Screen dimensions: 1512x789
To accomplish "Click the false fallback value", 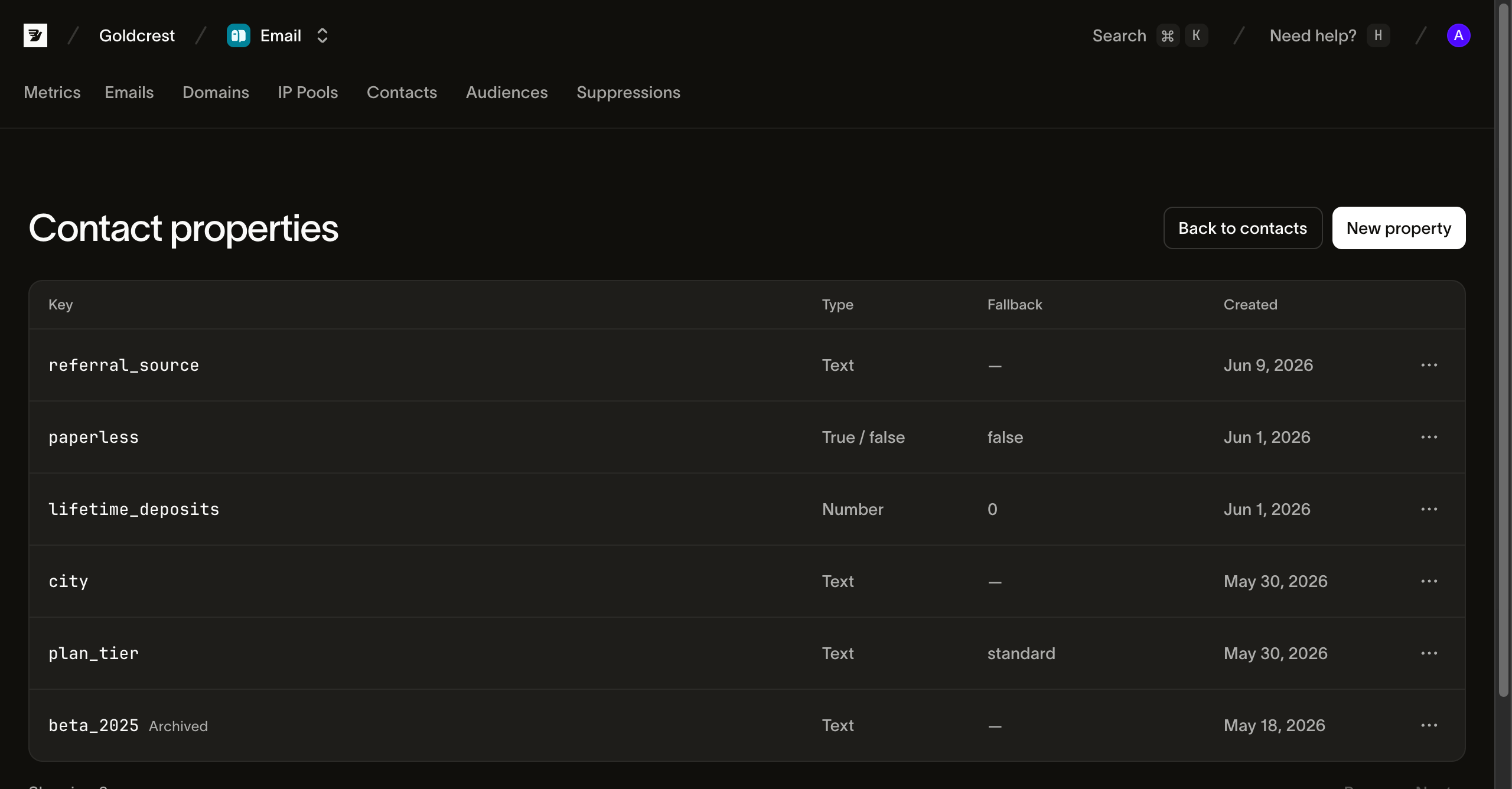I will tap(1005, 437).
